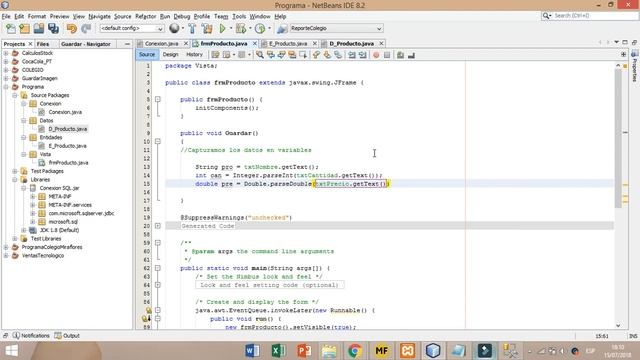640x360 pixels.
Task: Click the Shift Line Right icon
Action: click(x=362, y=55)
